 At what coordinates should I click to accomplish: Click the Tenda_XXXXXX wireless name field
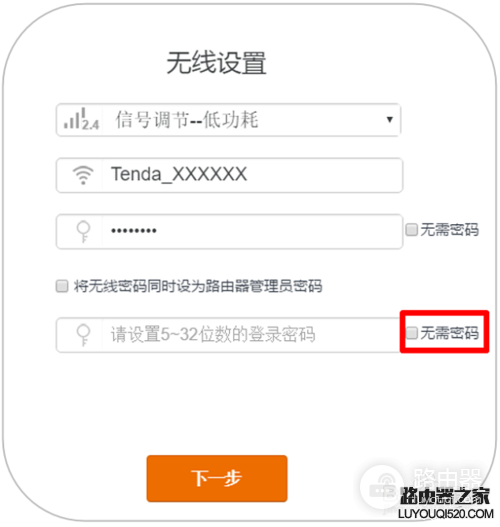(x=229, y=175)
